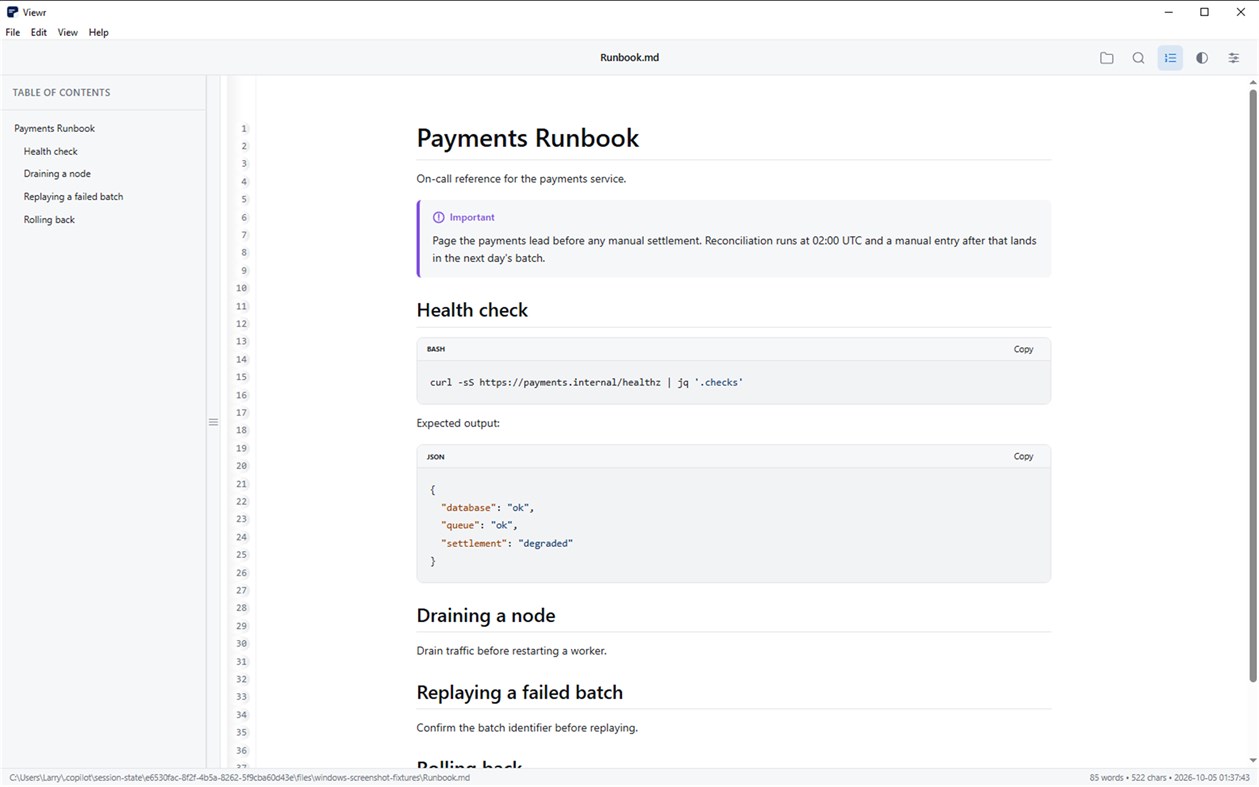Maximize the Viewr window

click(1204, 12)
